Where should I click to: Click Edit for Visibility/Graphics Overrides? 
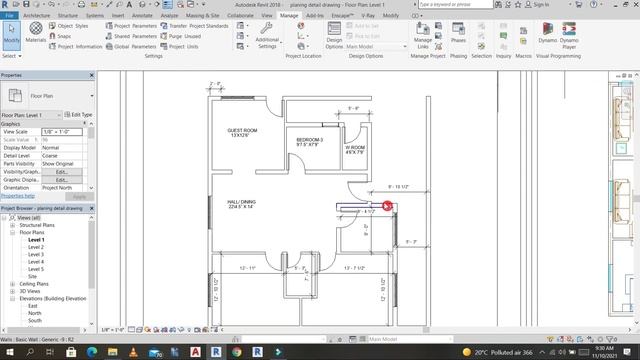coord(62,172)
